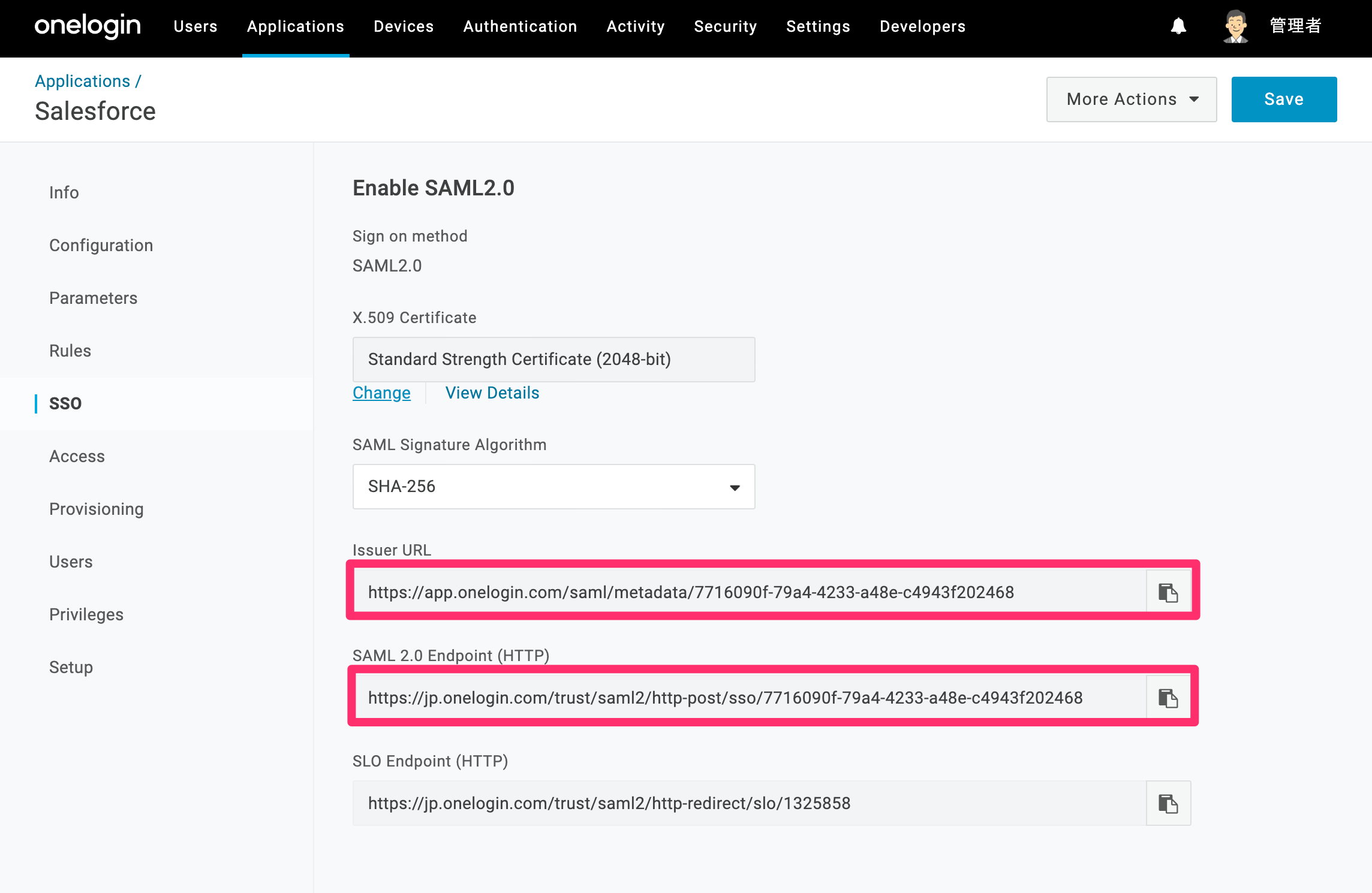This screenshot has height=893, width=1372.
Task: Open the Applications top menu
Action: [296, 26]
